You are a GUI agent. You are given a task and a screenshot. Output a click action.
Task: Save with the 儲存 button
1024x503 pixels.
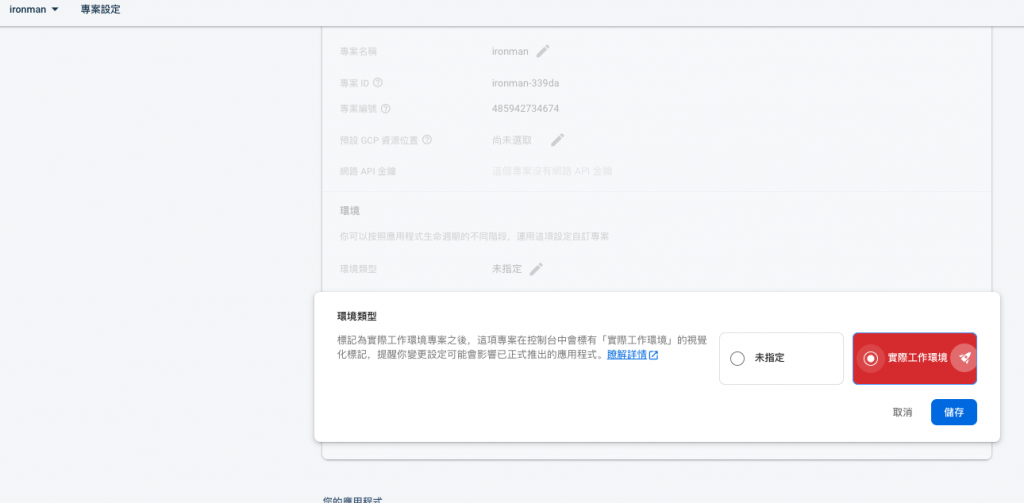click(x=954, y=413)
